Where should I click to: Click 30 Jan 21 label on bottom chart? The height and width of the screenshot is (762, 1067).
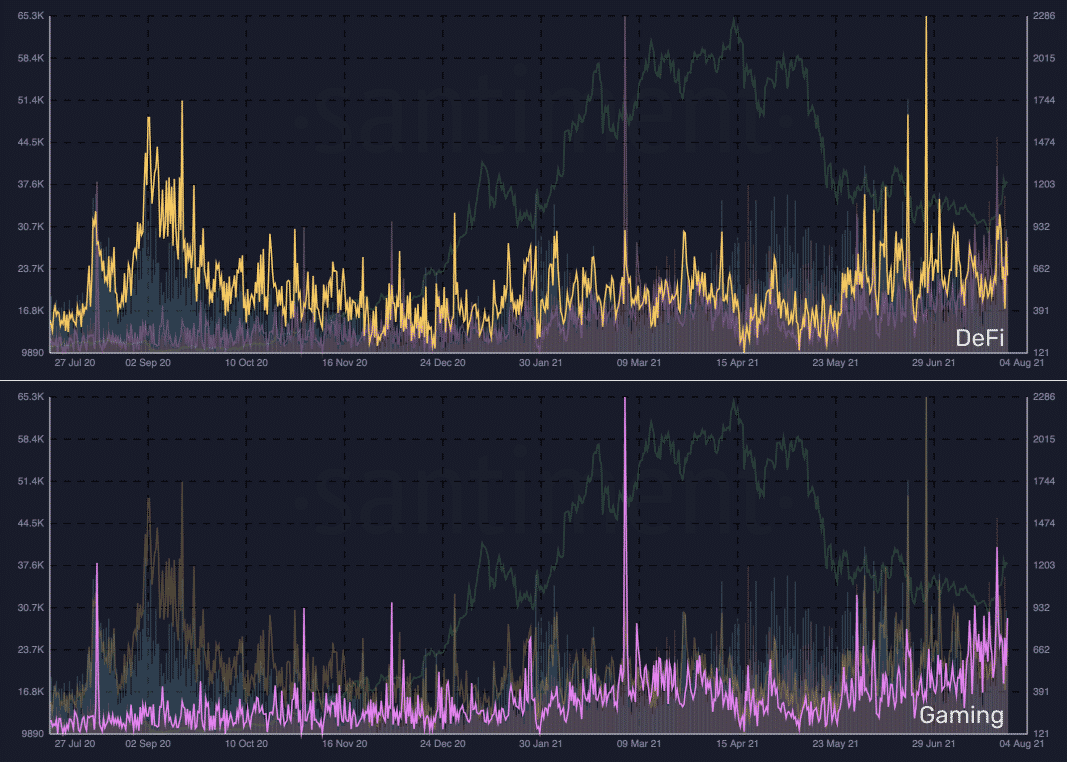tap(540, 744)
